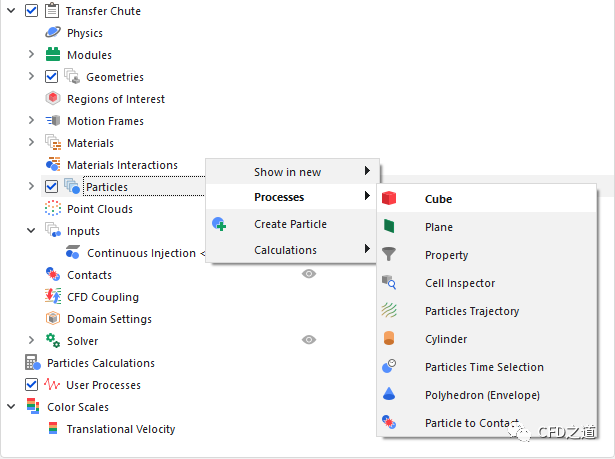
Task: Uncheck the Transfer Chute checkbox
Action: click(x=31, y=11)
